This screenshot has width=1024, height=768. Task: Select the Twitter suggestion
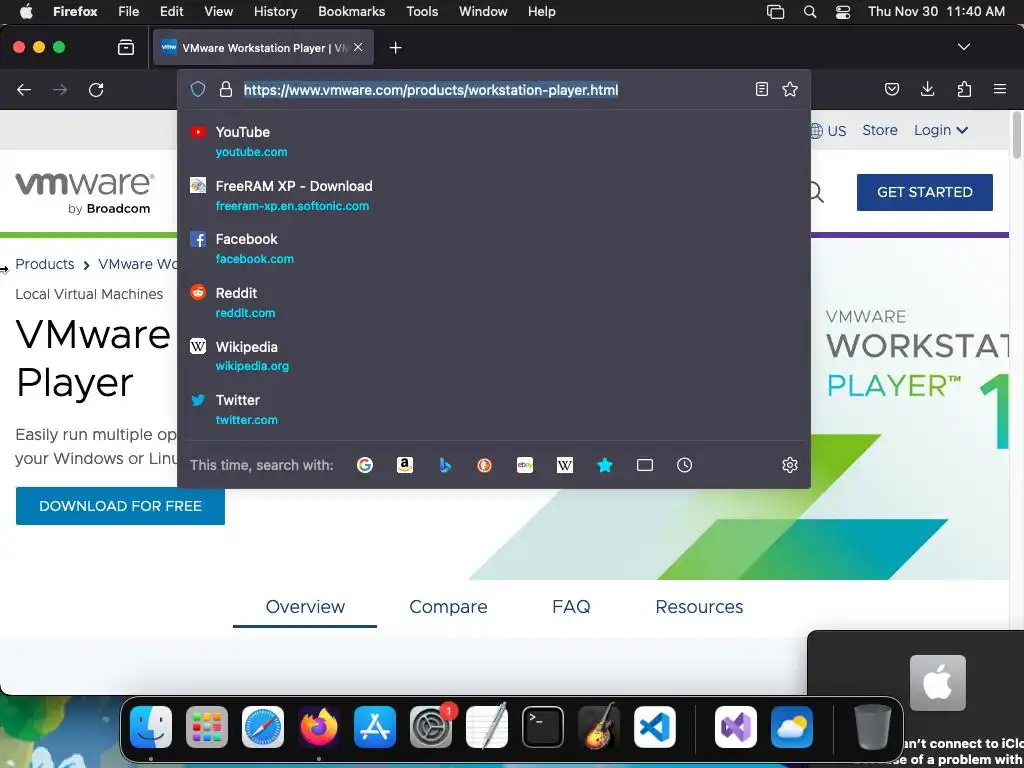pyautogui.click(x=494, y=409)
